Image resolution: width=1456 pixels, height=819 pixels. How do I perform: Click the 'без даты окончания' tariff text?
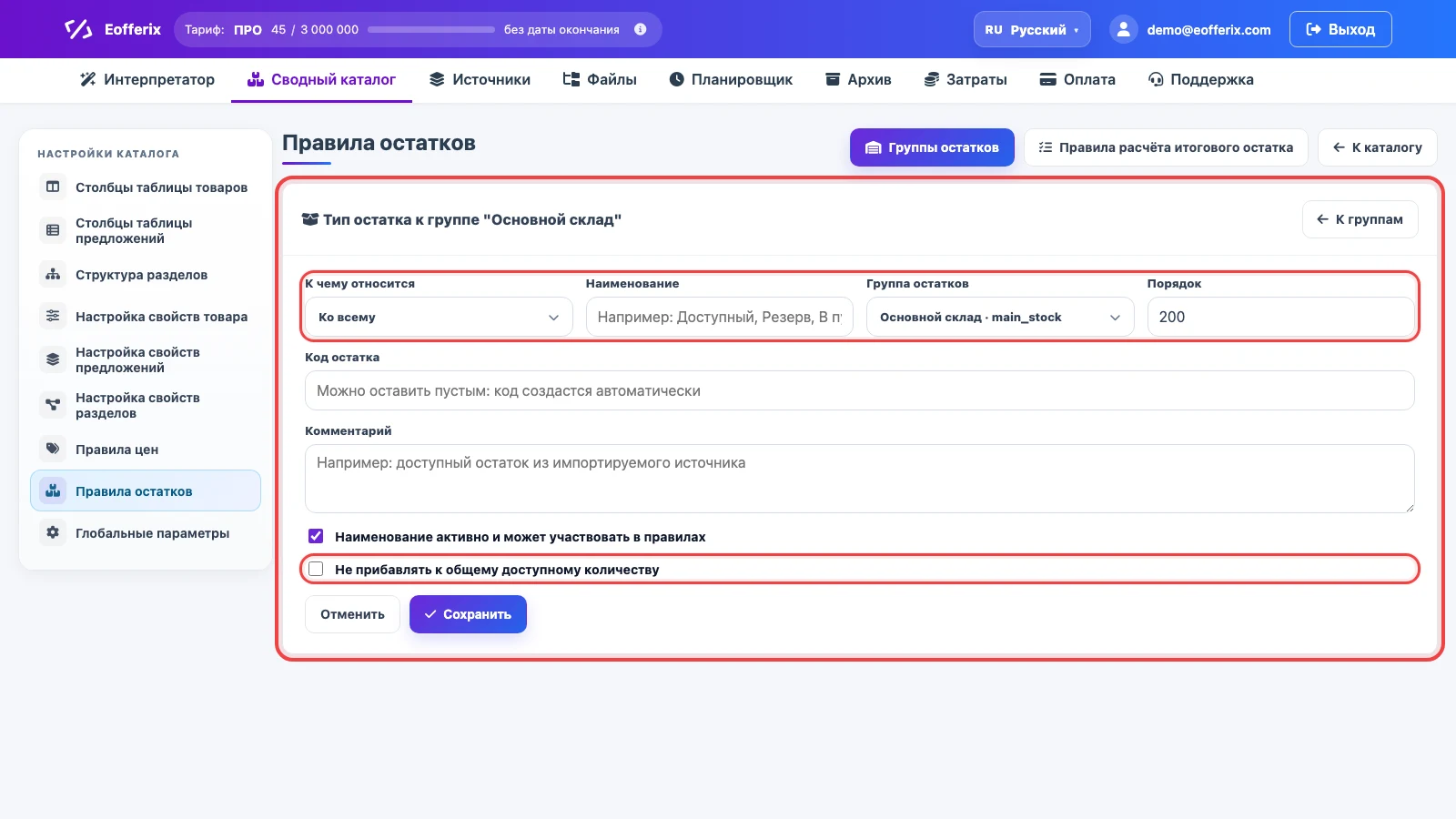coord(561,29)
